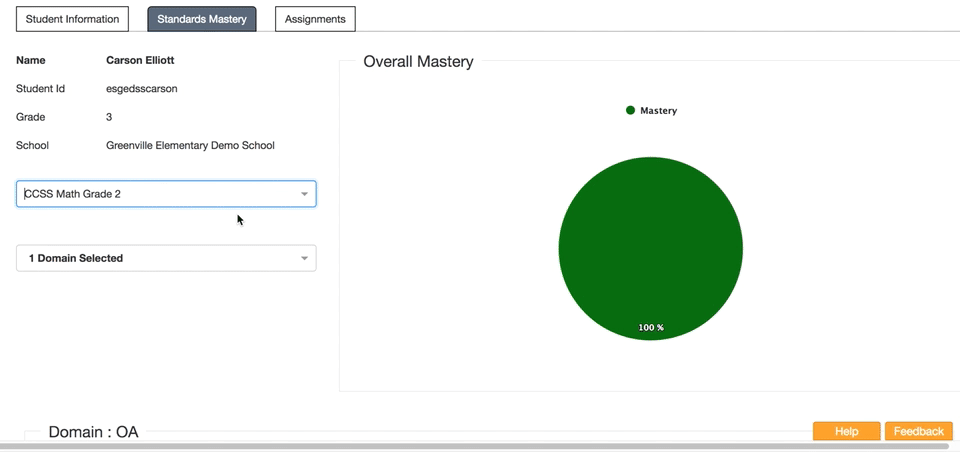Image resolution: width=960 pixels, height=452 pixels.
Task: Open the Student Information tab
Action: (x=72, y=19)
